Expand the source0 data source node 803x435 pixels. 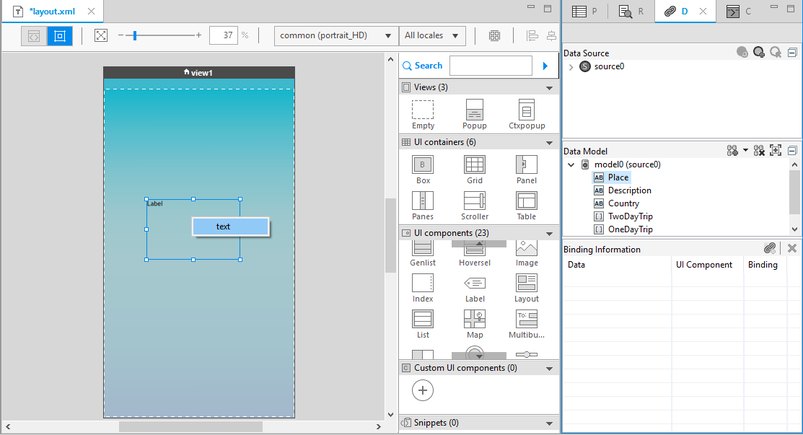point(570,66)
